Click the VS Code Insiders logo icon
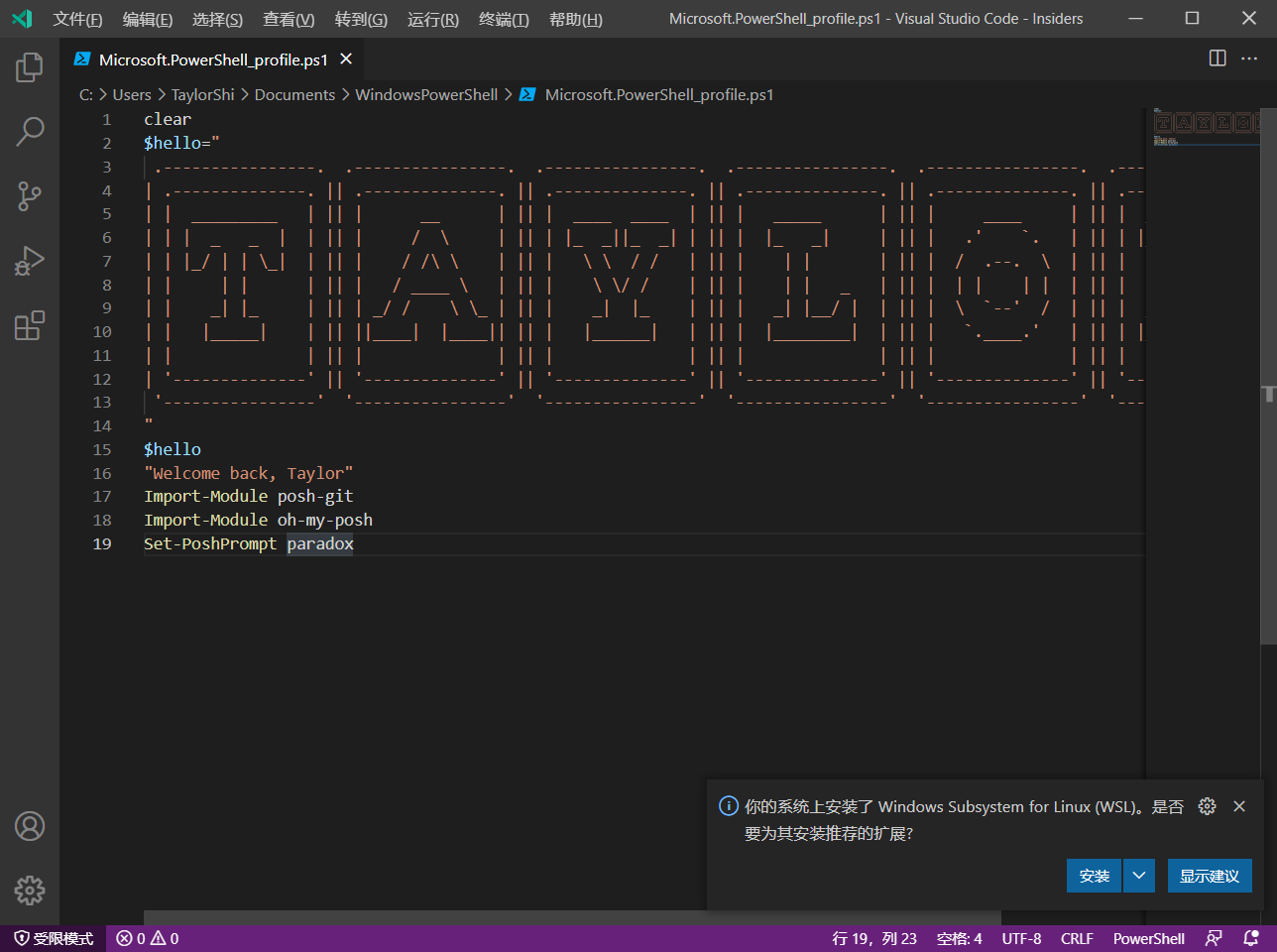1277x952 pixels. [22, 19]
